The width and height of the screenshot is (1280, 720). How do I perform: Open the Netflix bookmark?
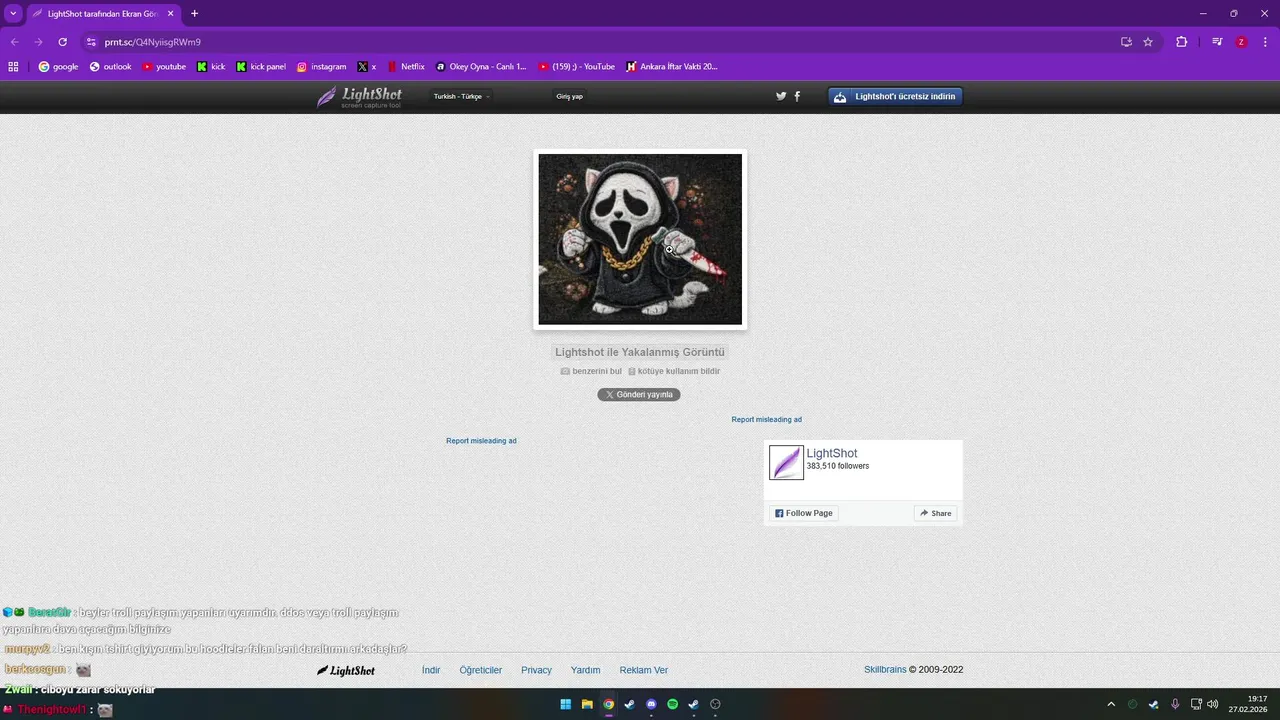point(406,67)
